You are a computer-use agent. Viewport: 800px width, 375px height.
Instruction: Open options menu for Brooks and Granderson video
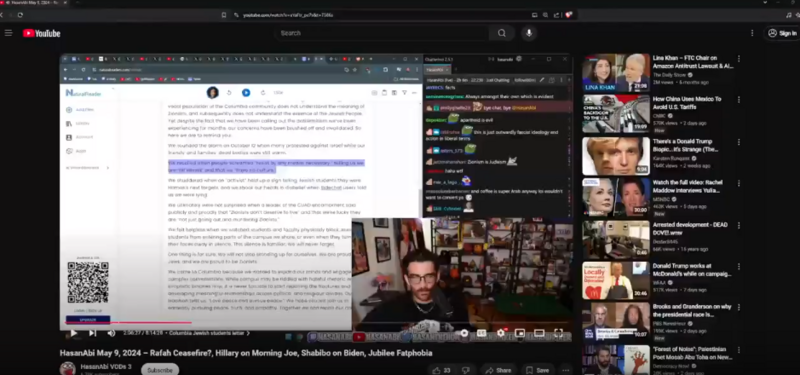tap(738, 308)
